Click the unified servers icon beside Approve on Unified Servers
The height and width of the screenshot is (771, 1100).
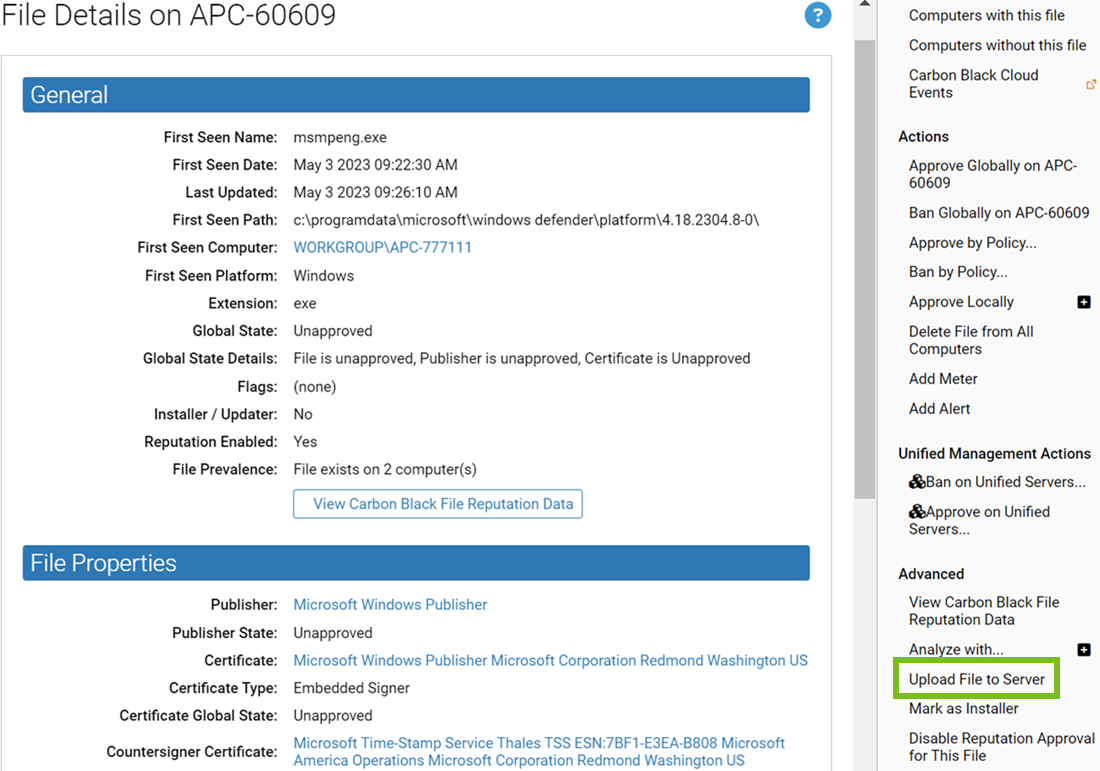[918, 511]
